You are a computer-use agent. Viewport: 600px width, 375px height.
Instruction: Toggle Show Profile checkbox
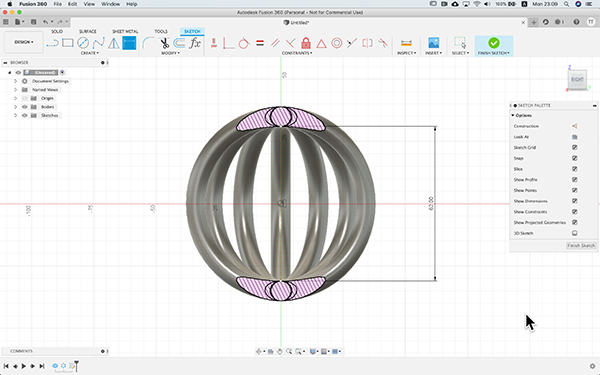click(x=575, y=179)
